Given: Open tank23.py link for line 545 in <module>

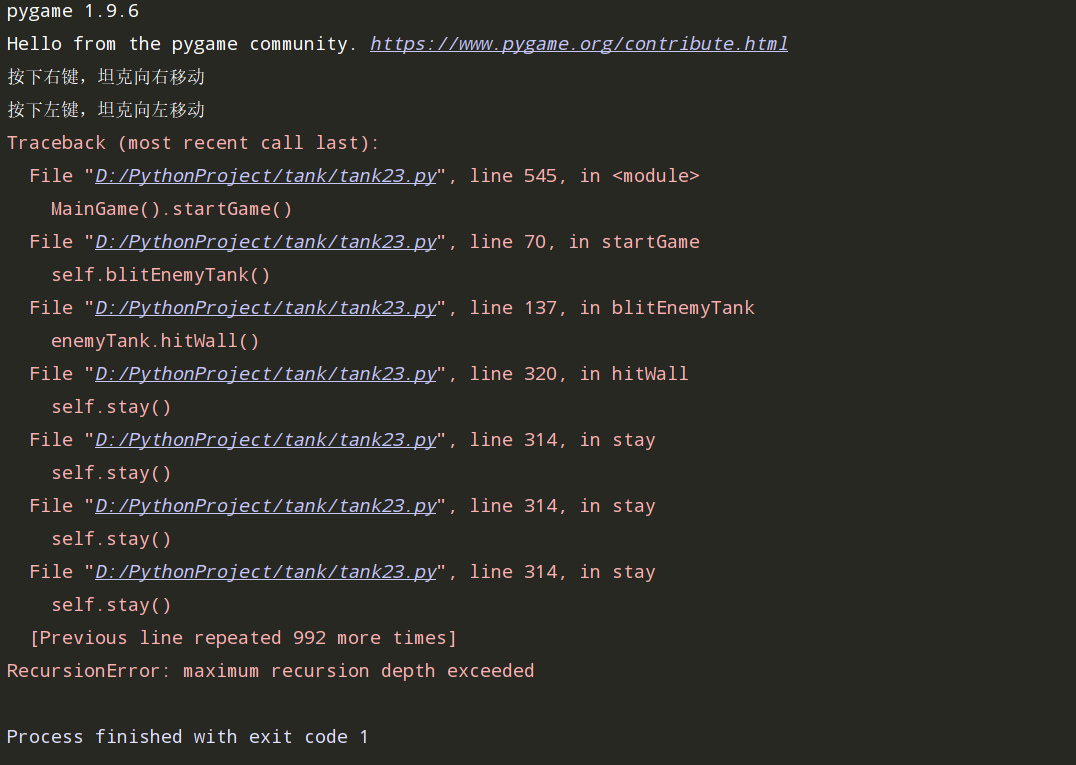Looking at the screenshot, I should click(x=266, y=176).
